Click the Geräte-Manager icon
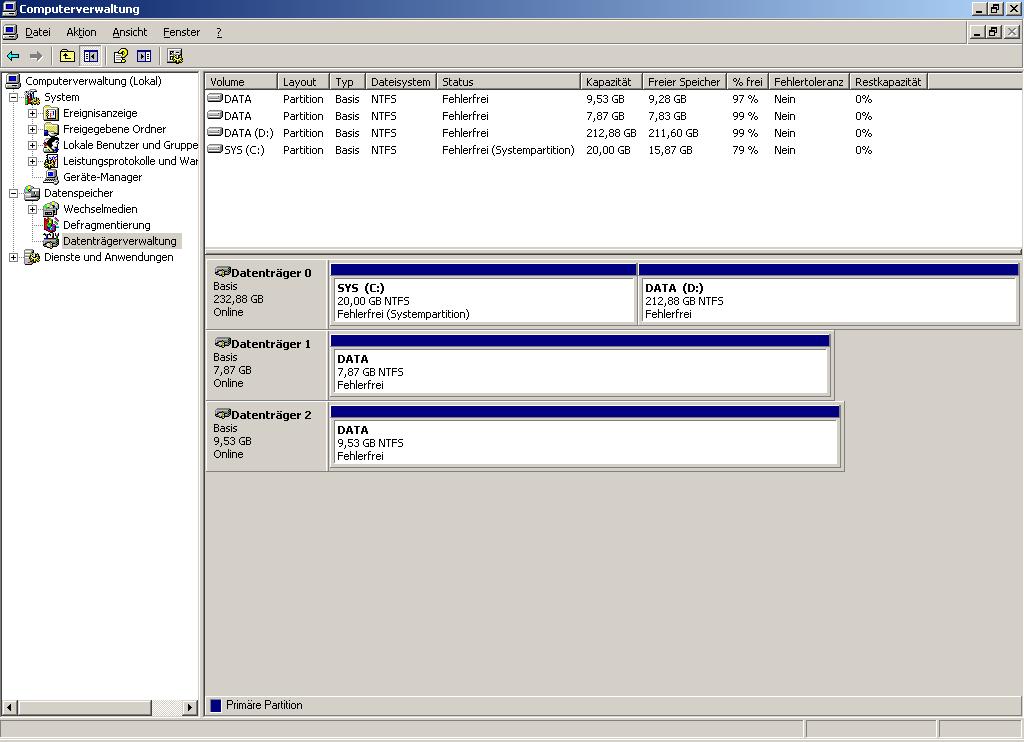 click(51, 177)
